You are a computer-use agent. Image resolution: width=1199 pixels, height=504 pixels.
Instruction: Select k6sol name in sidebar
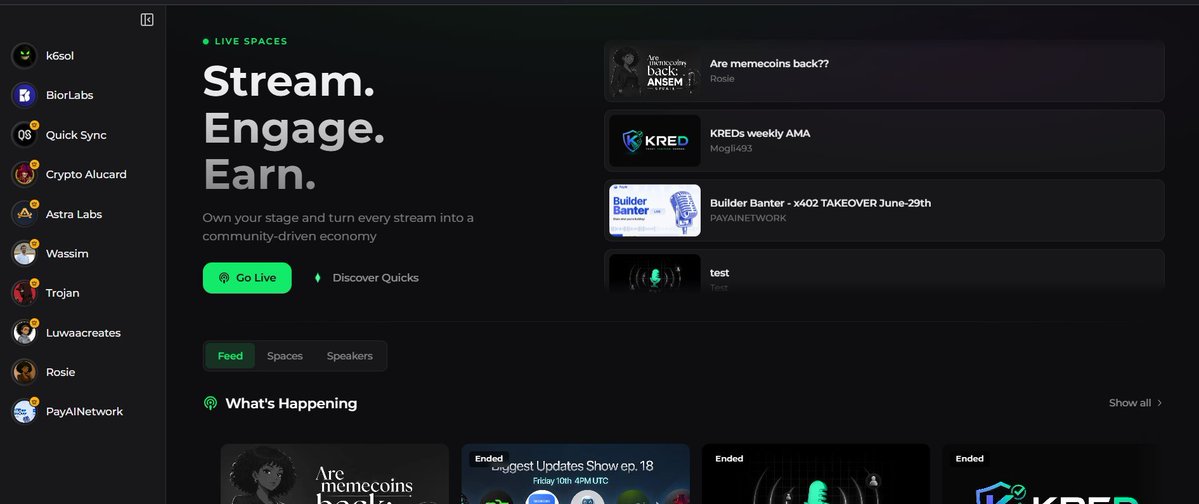tap(60, 56)
